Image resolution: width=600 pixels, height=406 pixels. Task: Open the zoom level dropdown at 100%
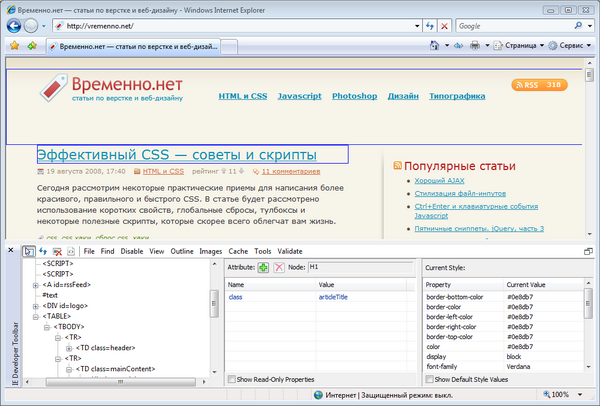(x=580, y=395)
